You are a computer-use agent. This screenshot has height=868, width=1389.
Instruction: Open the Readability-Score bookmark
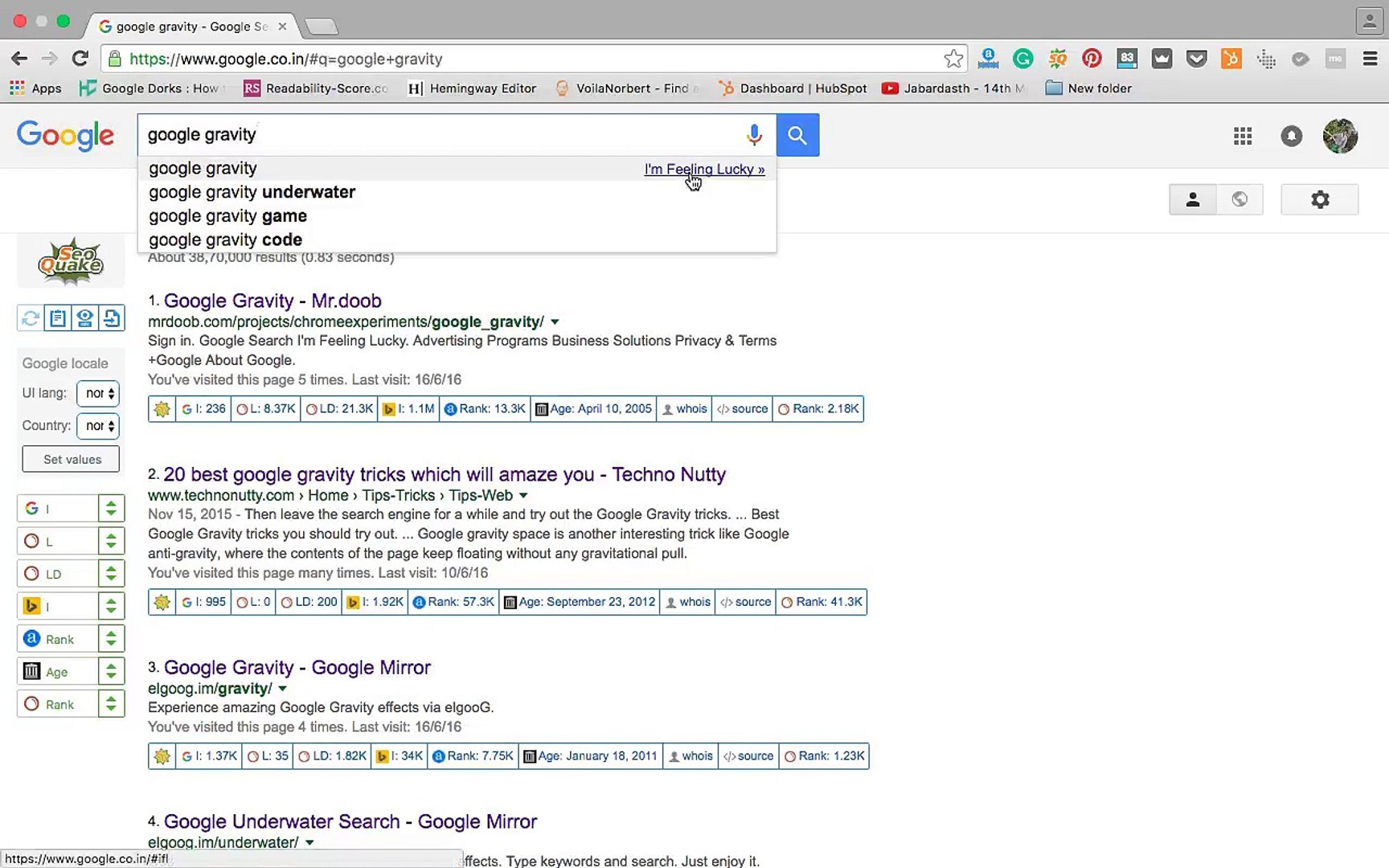click(316, 88)
